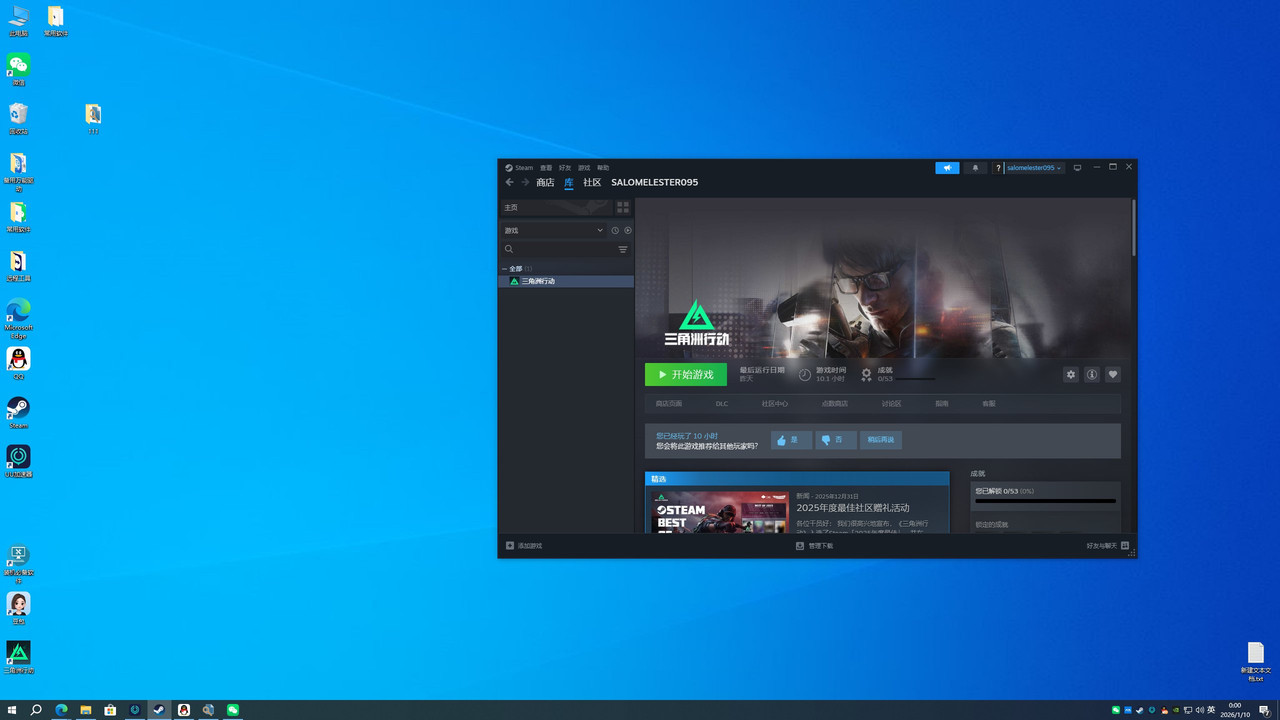1280x720 pixels.
Task: Open the 商店页面 link
Action: point(669,404)
